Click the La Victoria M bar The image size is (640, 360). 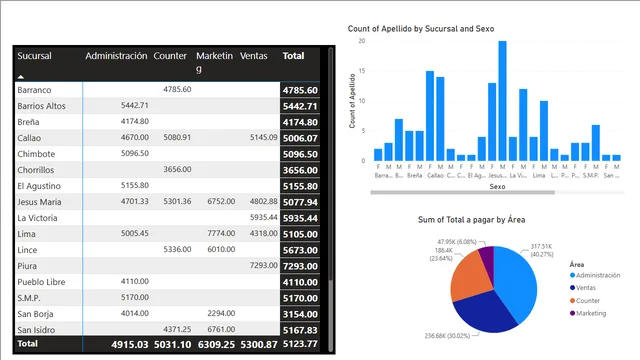click(x=523, y=124)
